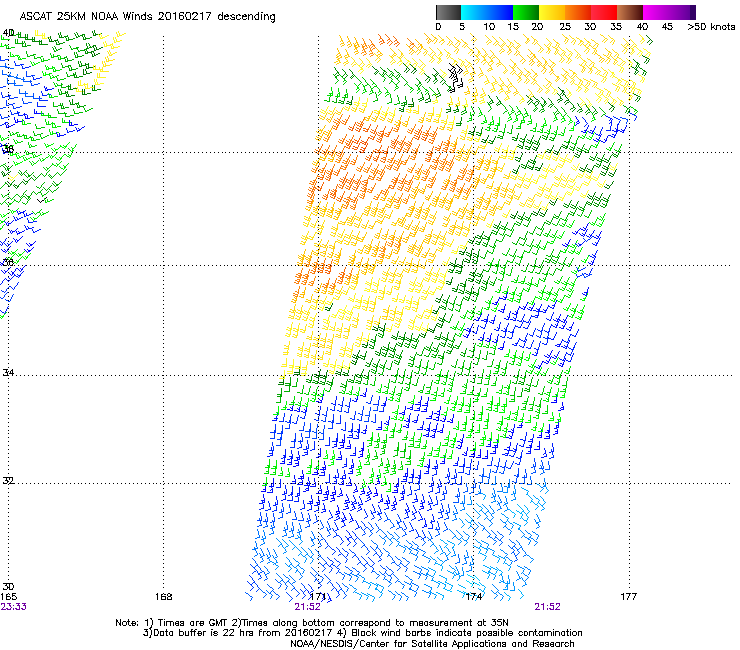Click the longitude label '177'
This screenshot has height=650, width=740.
point(629,597)
